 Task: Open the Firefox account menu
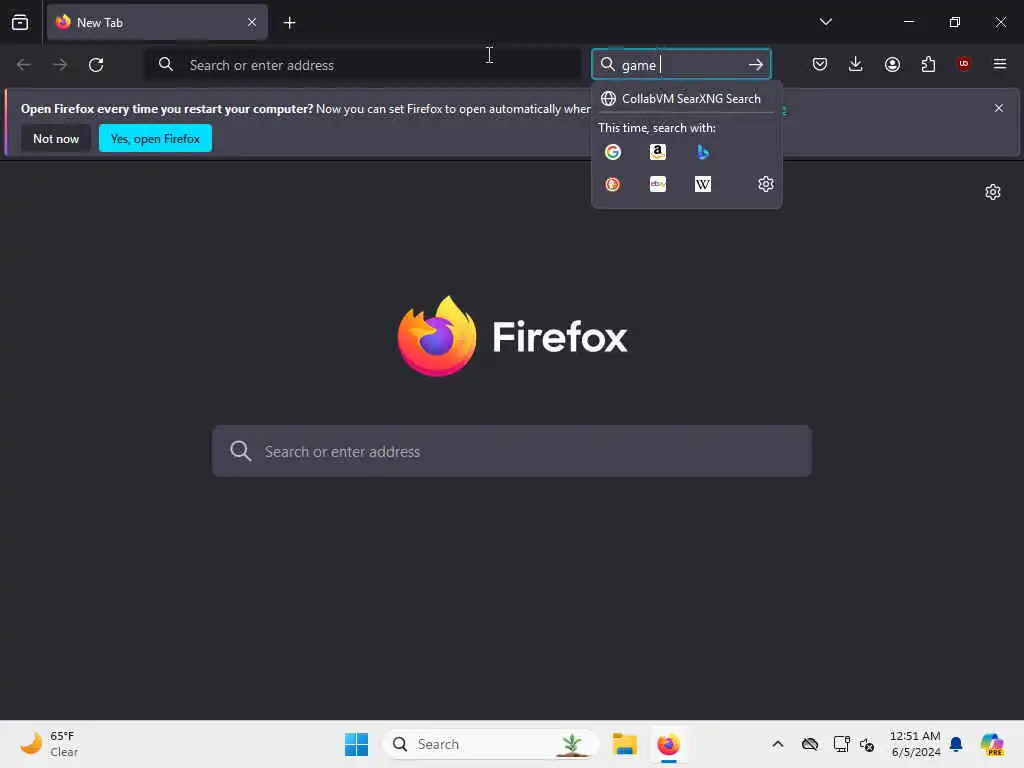pos(892,64)
